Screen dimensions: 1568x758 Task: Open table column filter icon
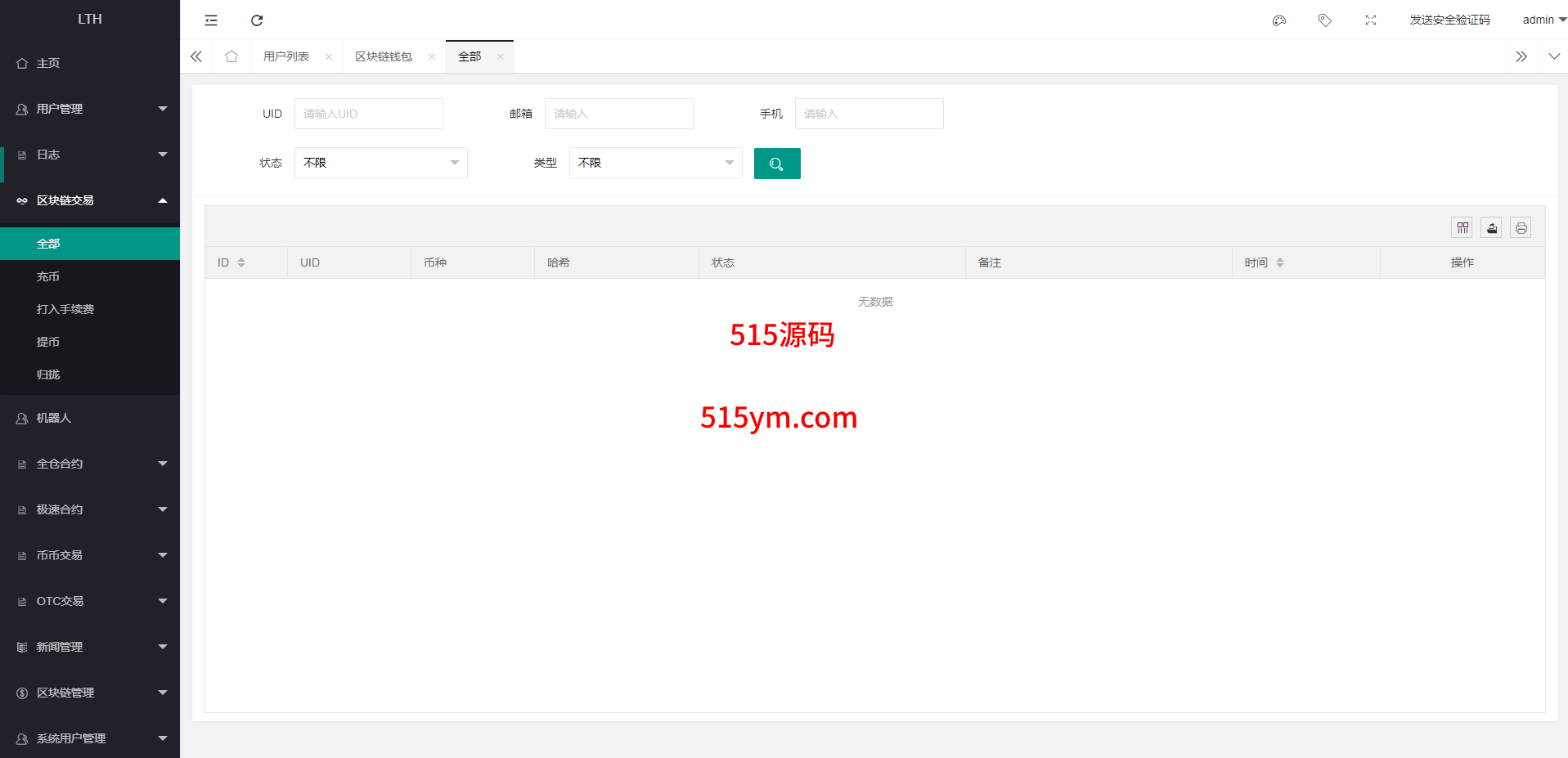pos(1462,228)
